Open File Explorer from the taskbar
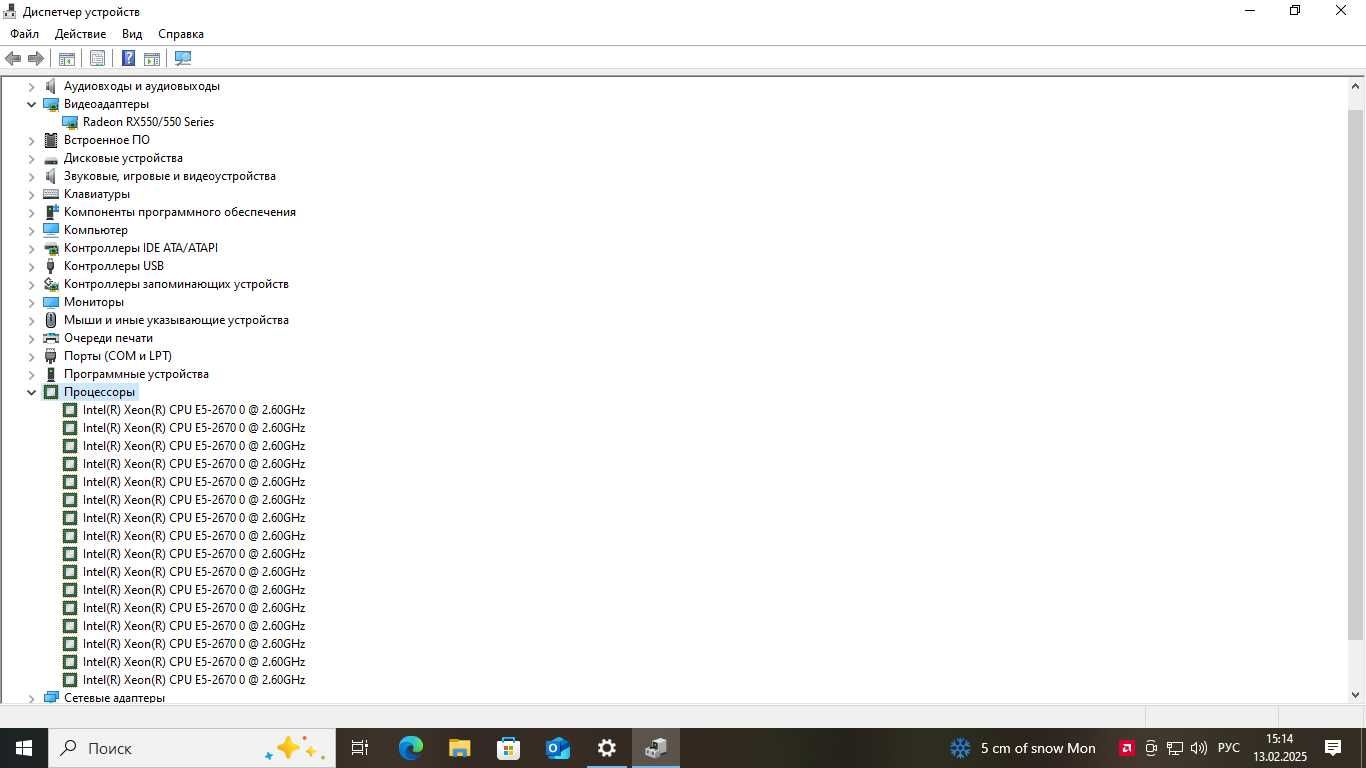This screenshot has width=1366, height=768. 459,748
